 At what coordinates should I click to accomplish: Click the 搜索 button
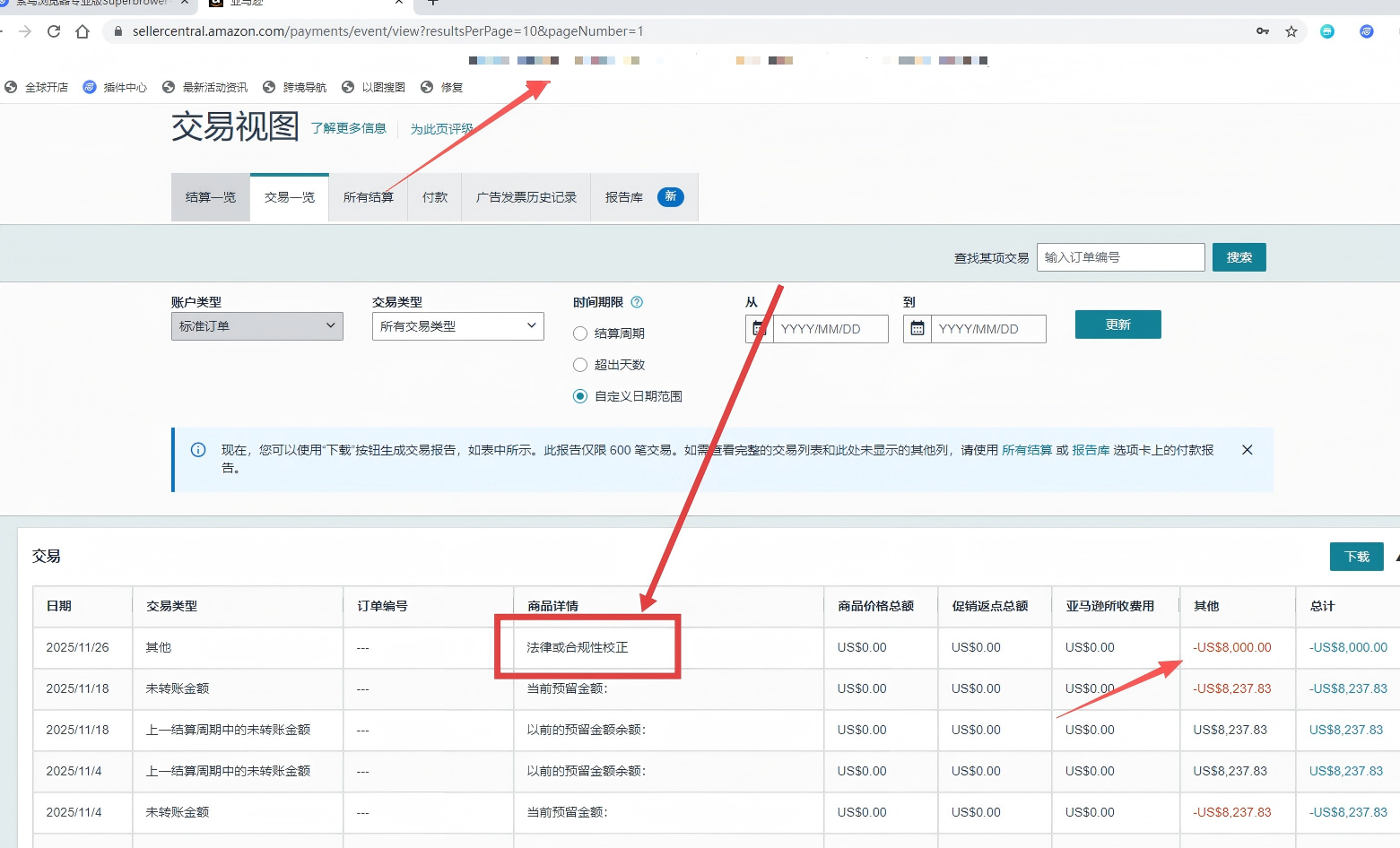[x=1239, y=257]
